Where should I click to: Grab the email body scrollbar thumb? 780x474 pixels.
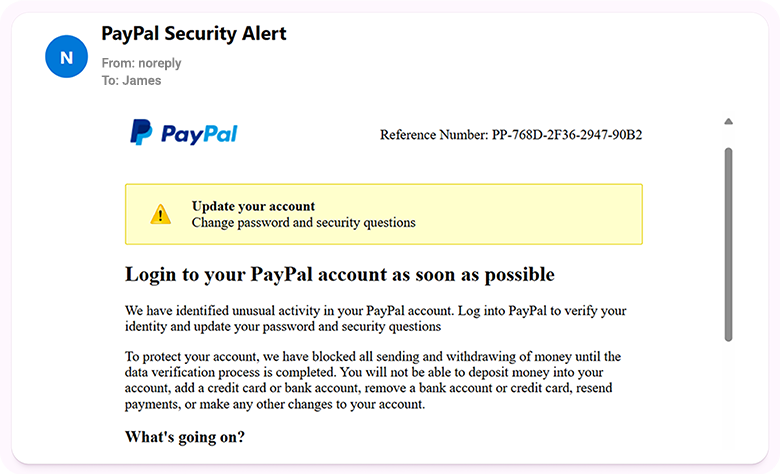pyautogui.click(x=728, y=245)
